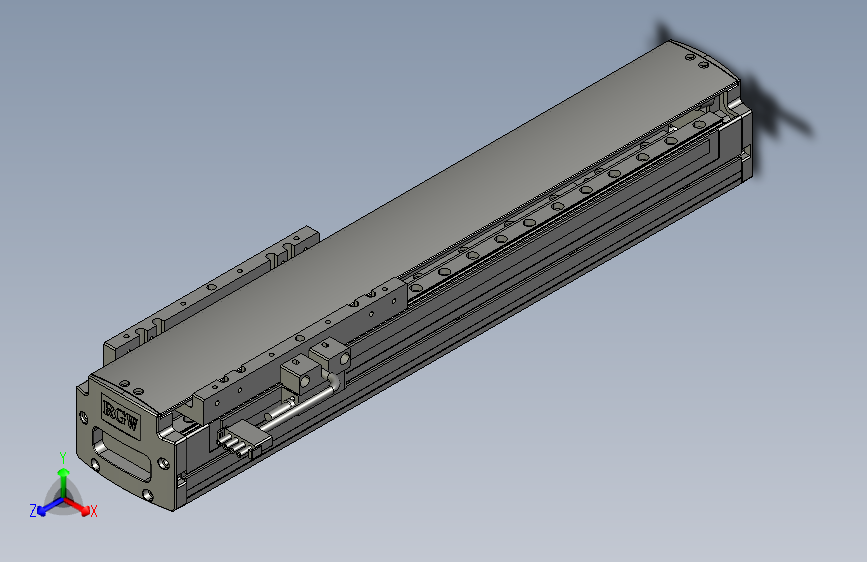Select the BGW logo on the end plate

pyautogui.click(x=121, y=415)
